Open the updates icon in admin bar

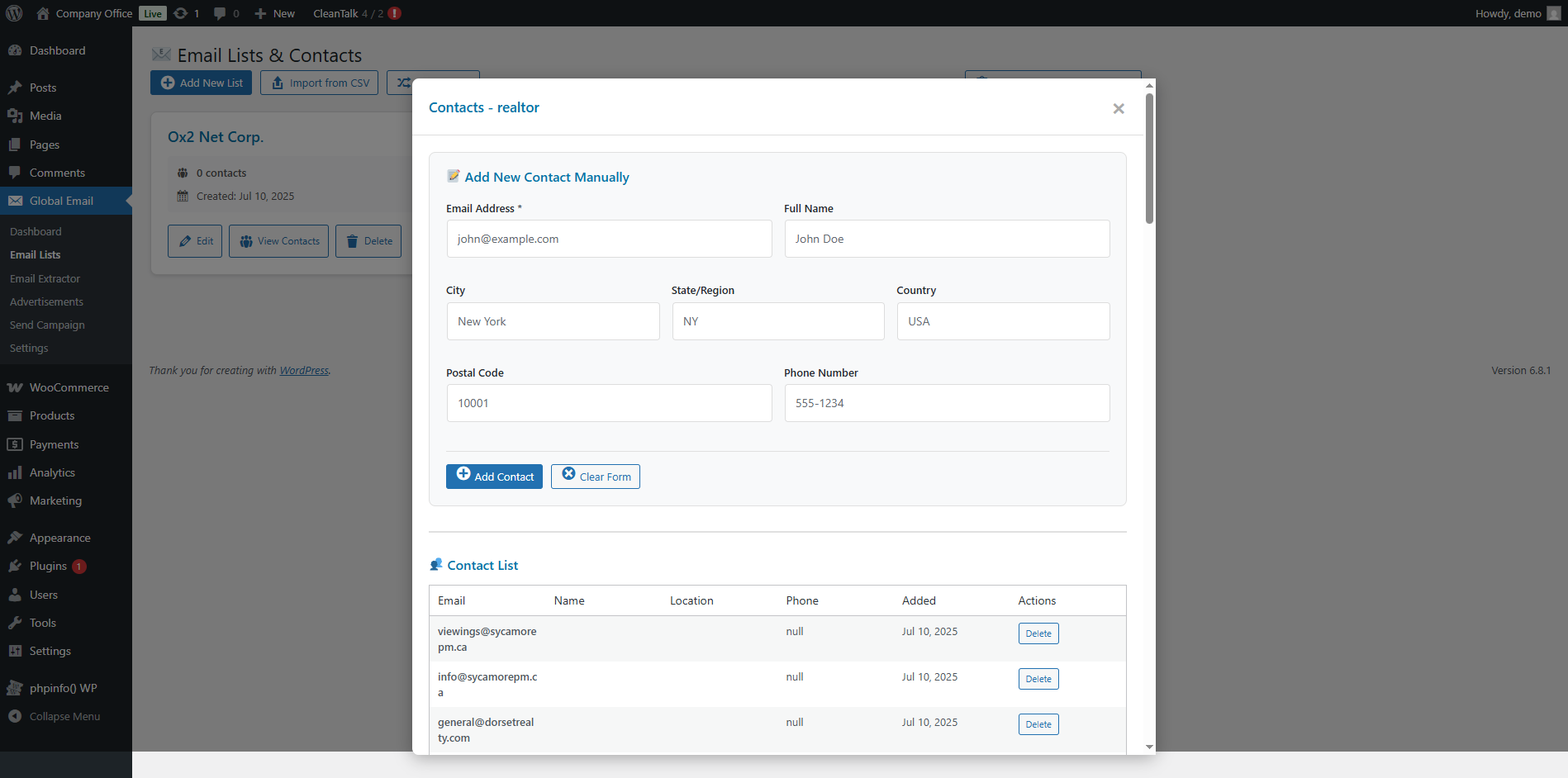point(181,13)
